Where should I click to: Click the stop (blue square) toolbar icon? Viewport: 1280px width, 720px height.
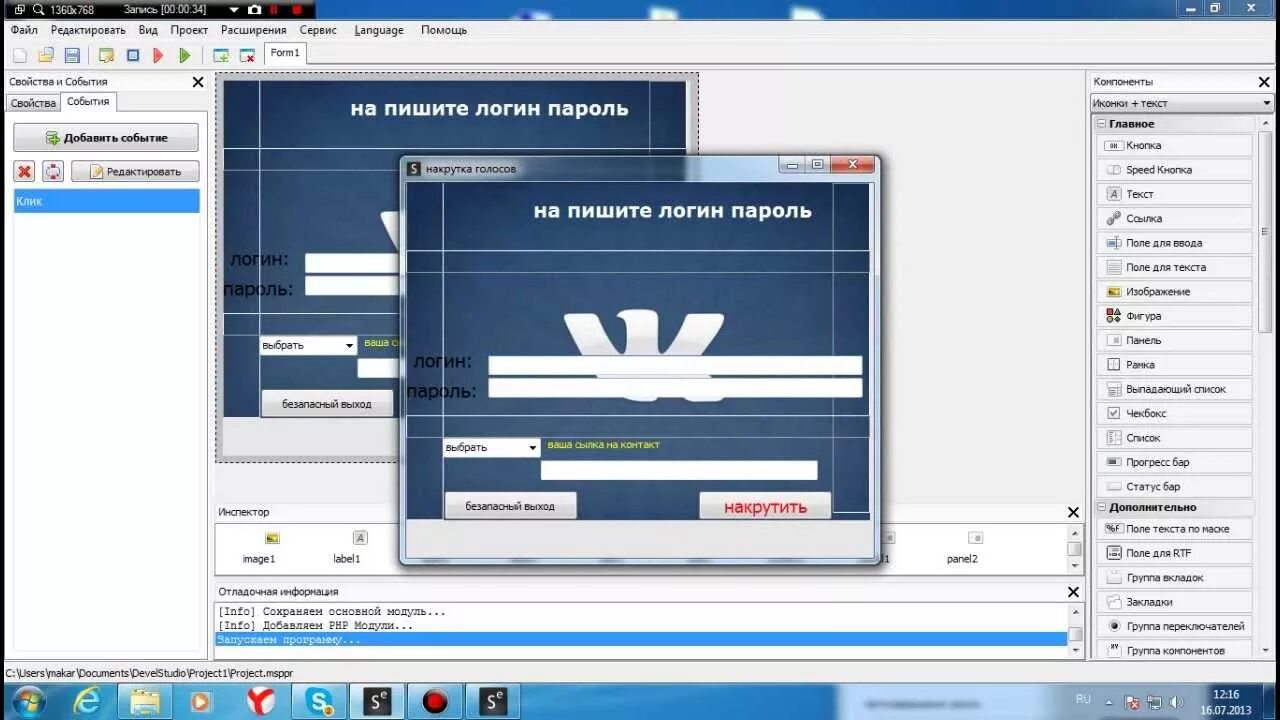tap(132, 55)
